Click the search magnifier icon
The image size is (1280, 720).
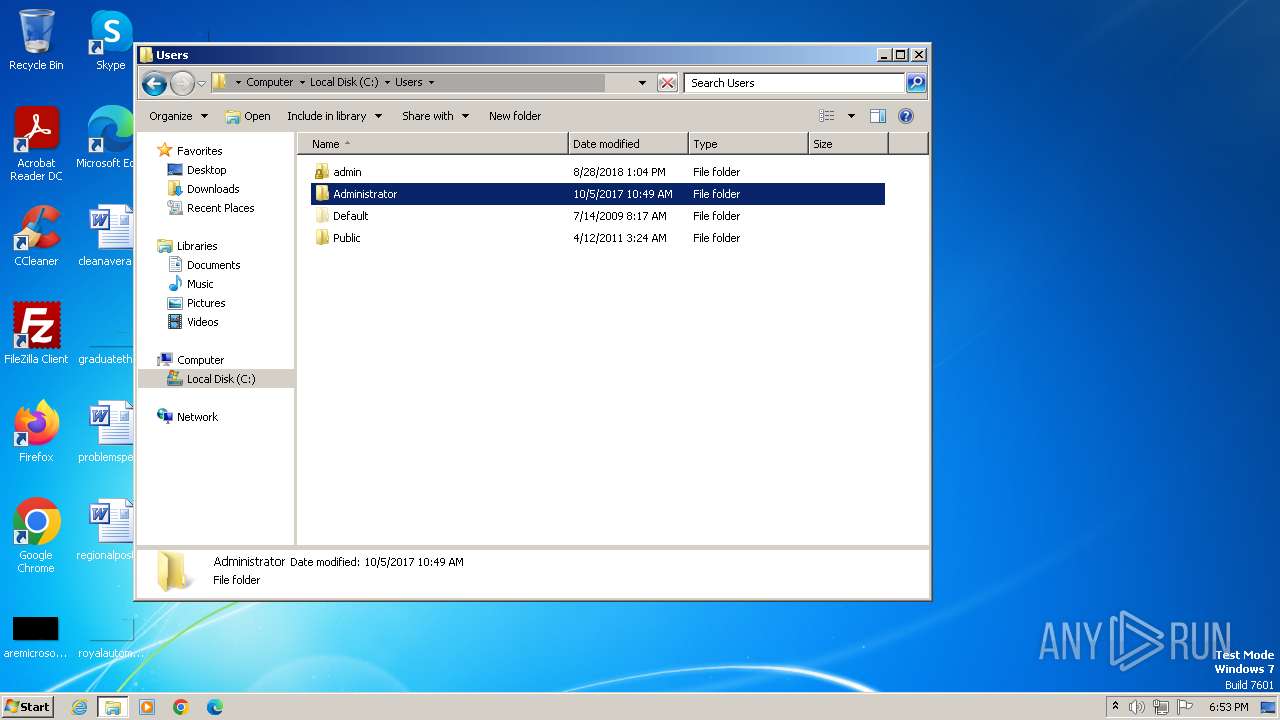click(916, 83)
